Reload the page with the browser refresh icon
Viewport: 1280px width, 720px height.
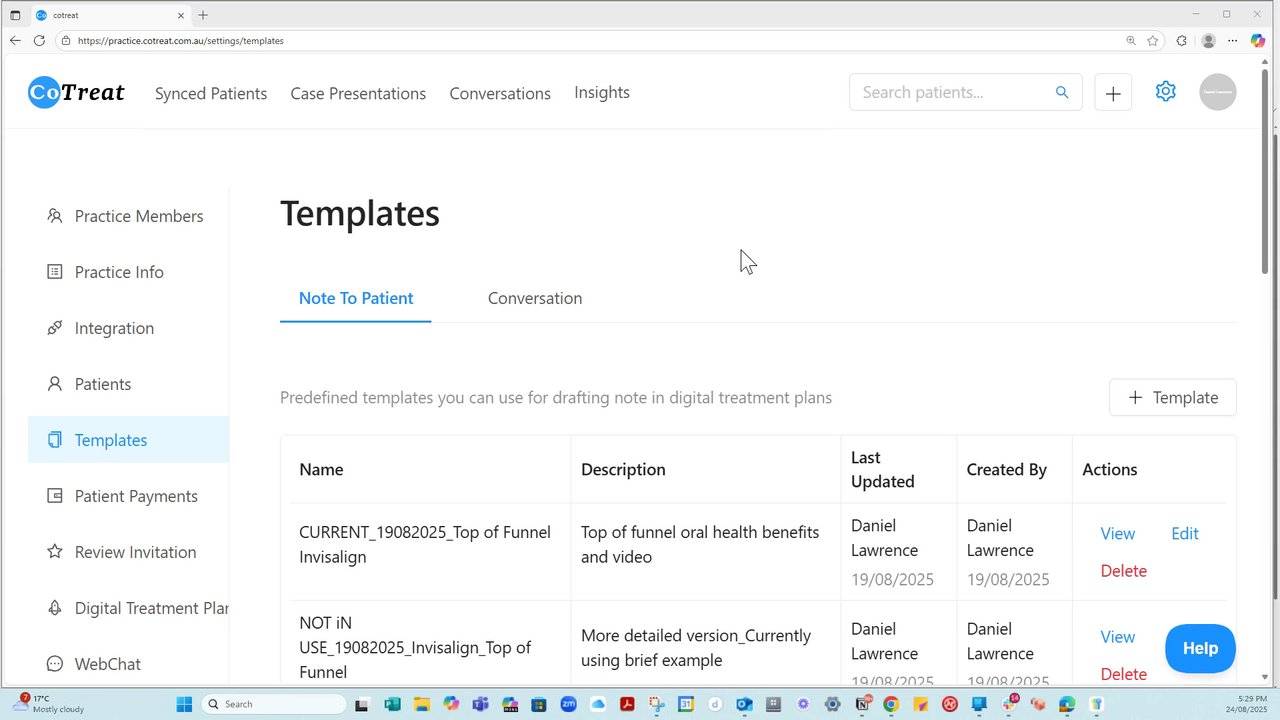pyautogui.click(x=39, y=41)
